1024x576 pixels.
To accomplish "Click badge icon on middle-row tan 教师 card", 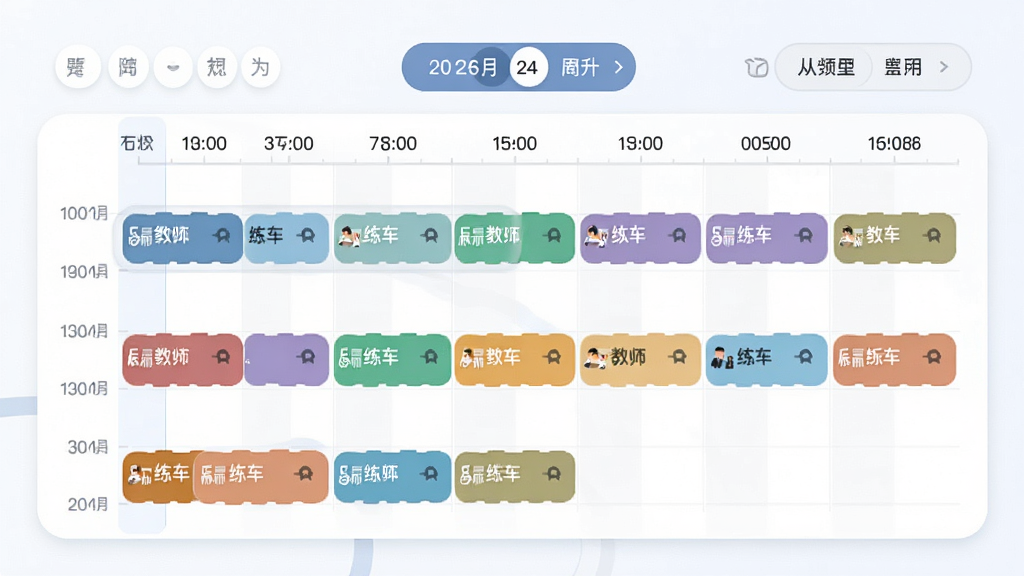I will click(x=679, y=357).
